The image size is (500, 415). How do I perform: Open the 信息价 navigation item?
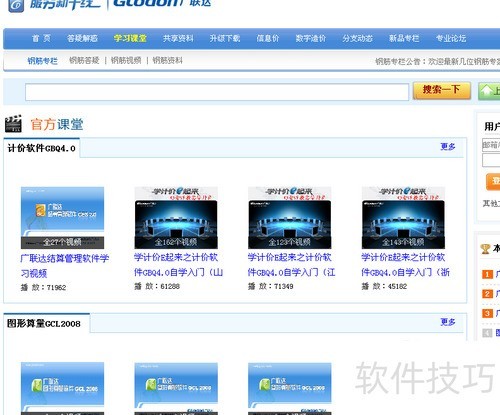point(267,38)
